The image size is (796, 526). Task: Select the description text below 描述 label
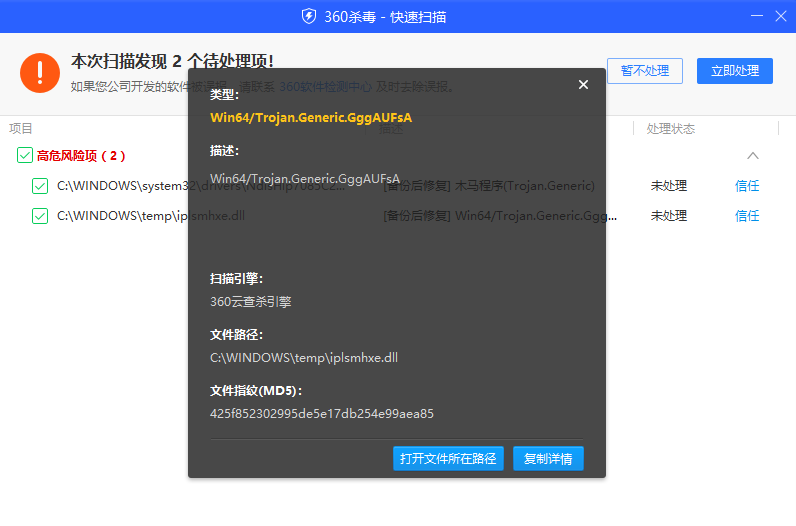pos(305,179)
